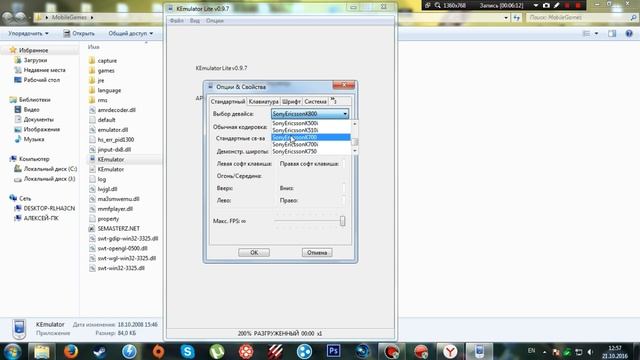640x360 pixels.
Task: Open Photoshop from the taskbar
Action: pos(333,351)
